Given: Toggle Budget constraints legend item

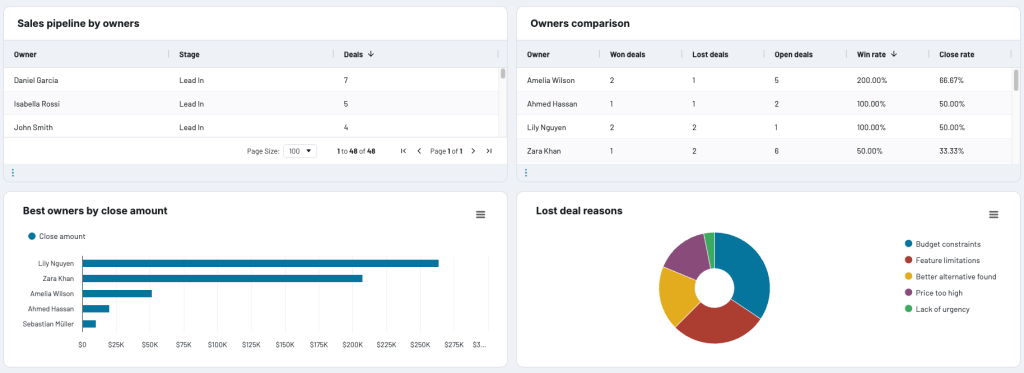Looking at the screenshot, I should (942, 244).
